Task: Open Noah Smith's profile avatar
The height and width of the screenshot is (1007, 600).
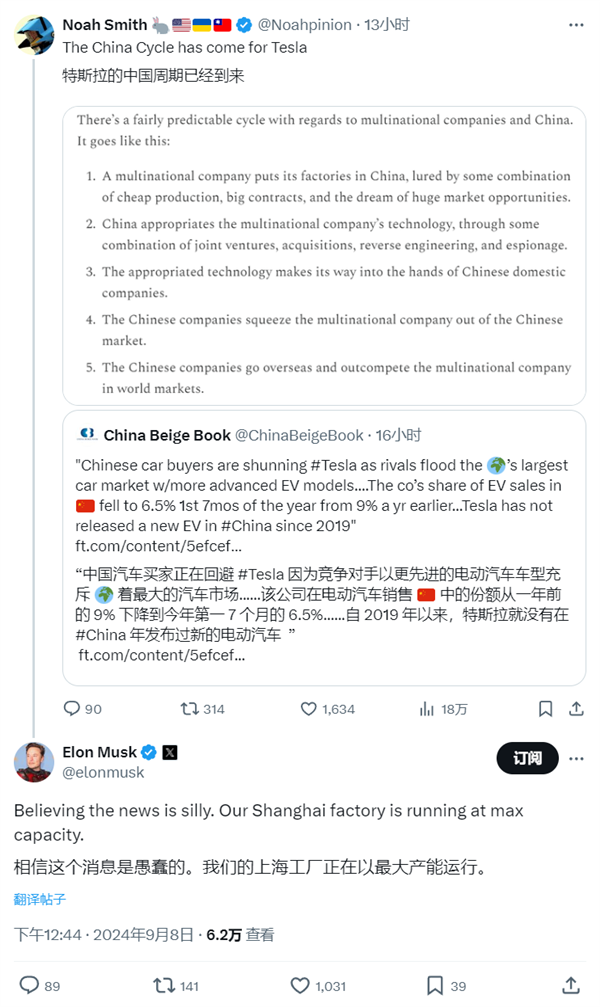Action: (x=33, y=32)
